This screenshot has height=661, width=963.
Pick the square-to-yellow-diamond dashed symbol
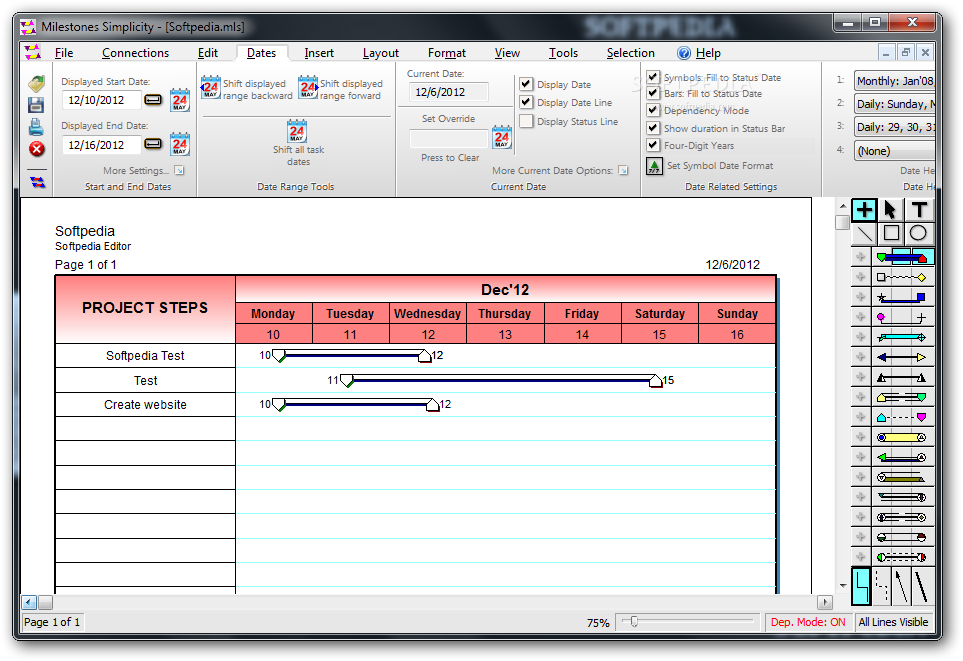902,277
